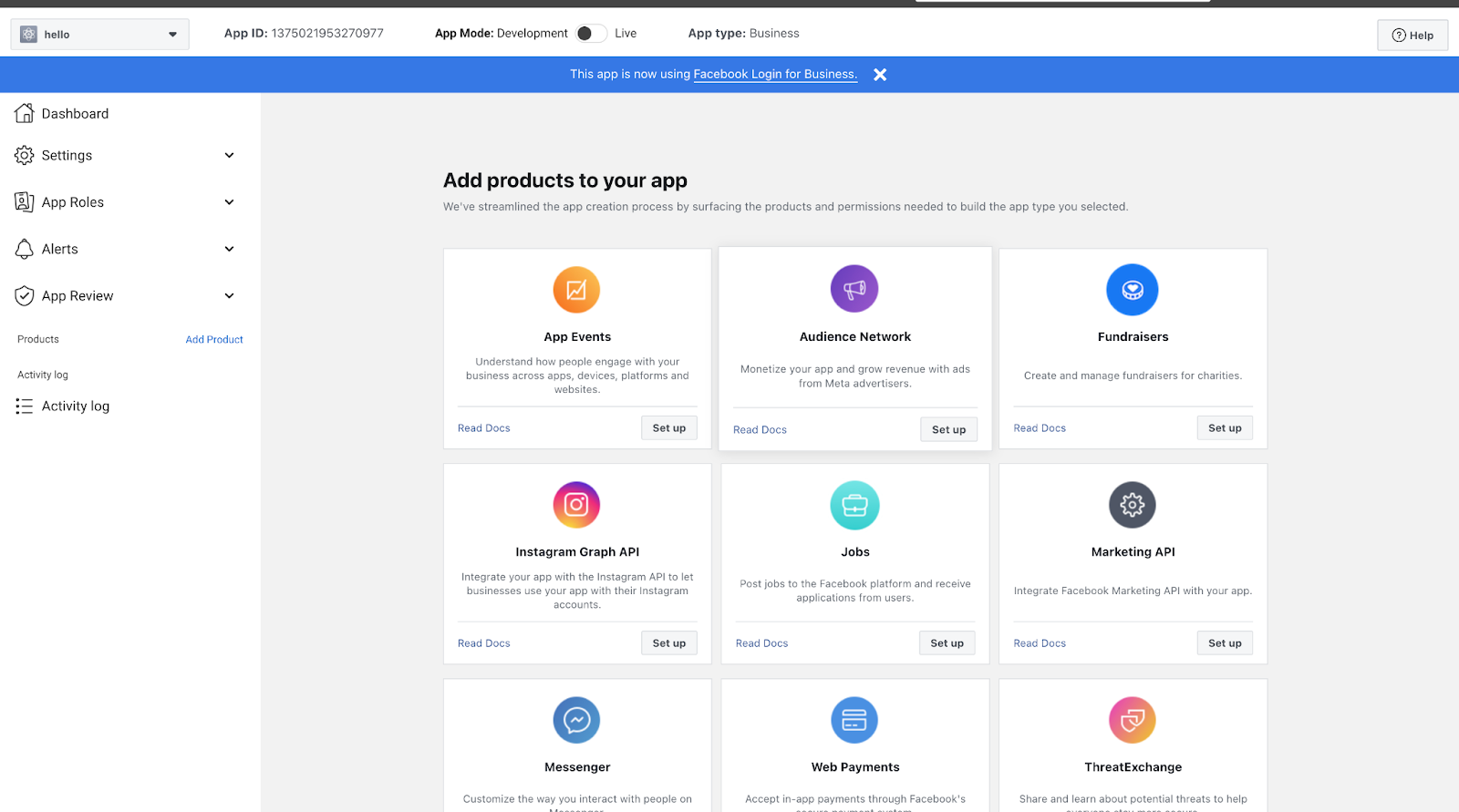Read Docs for Fundraisers
The height and width of the screenshot is (812, 1459).
point(1040,428)
